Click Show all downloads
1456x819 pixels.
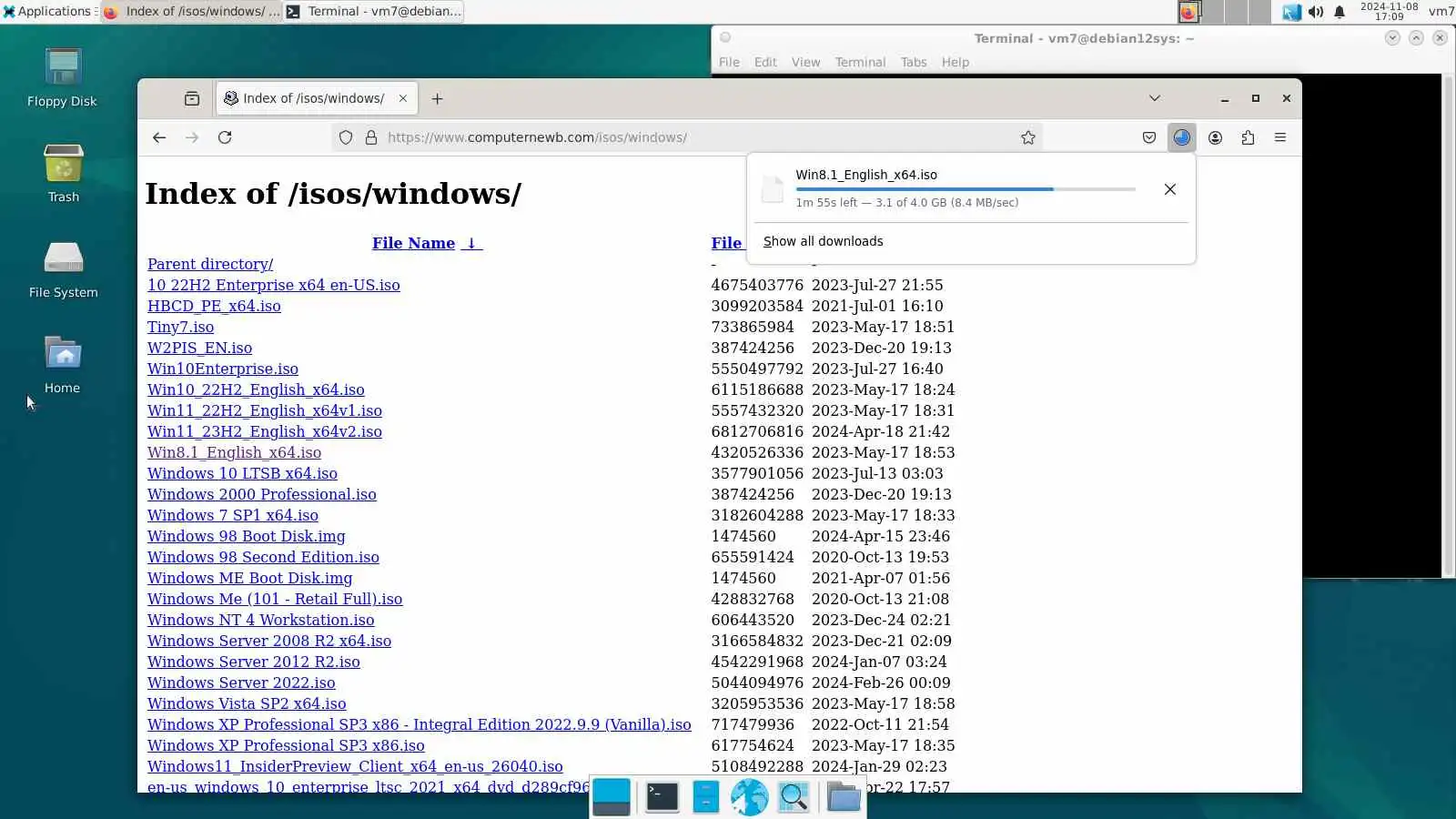coord(824,241)
